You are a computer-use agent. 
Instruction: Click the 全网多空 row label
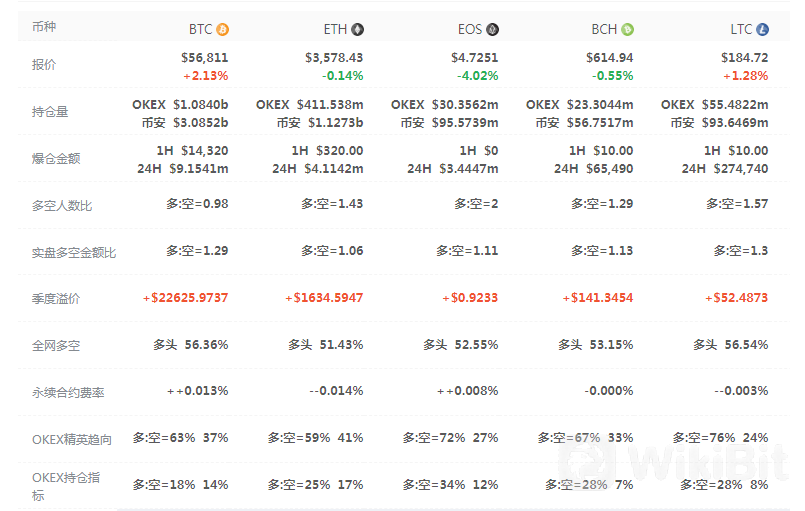tap(56, 345)
